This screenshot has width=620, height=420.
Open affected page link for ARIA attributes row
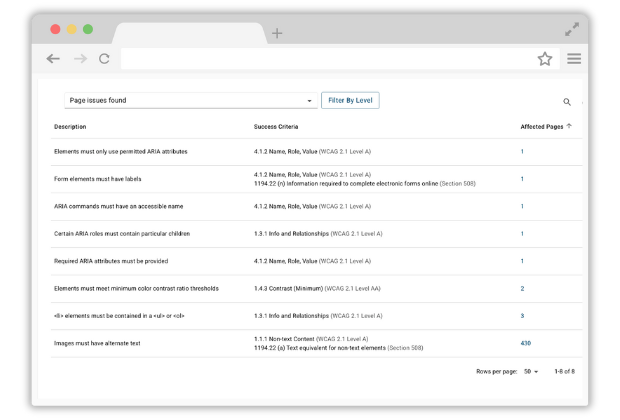(x=522, y=152)
